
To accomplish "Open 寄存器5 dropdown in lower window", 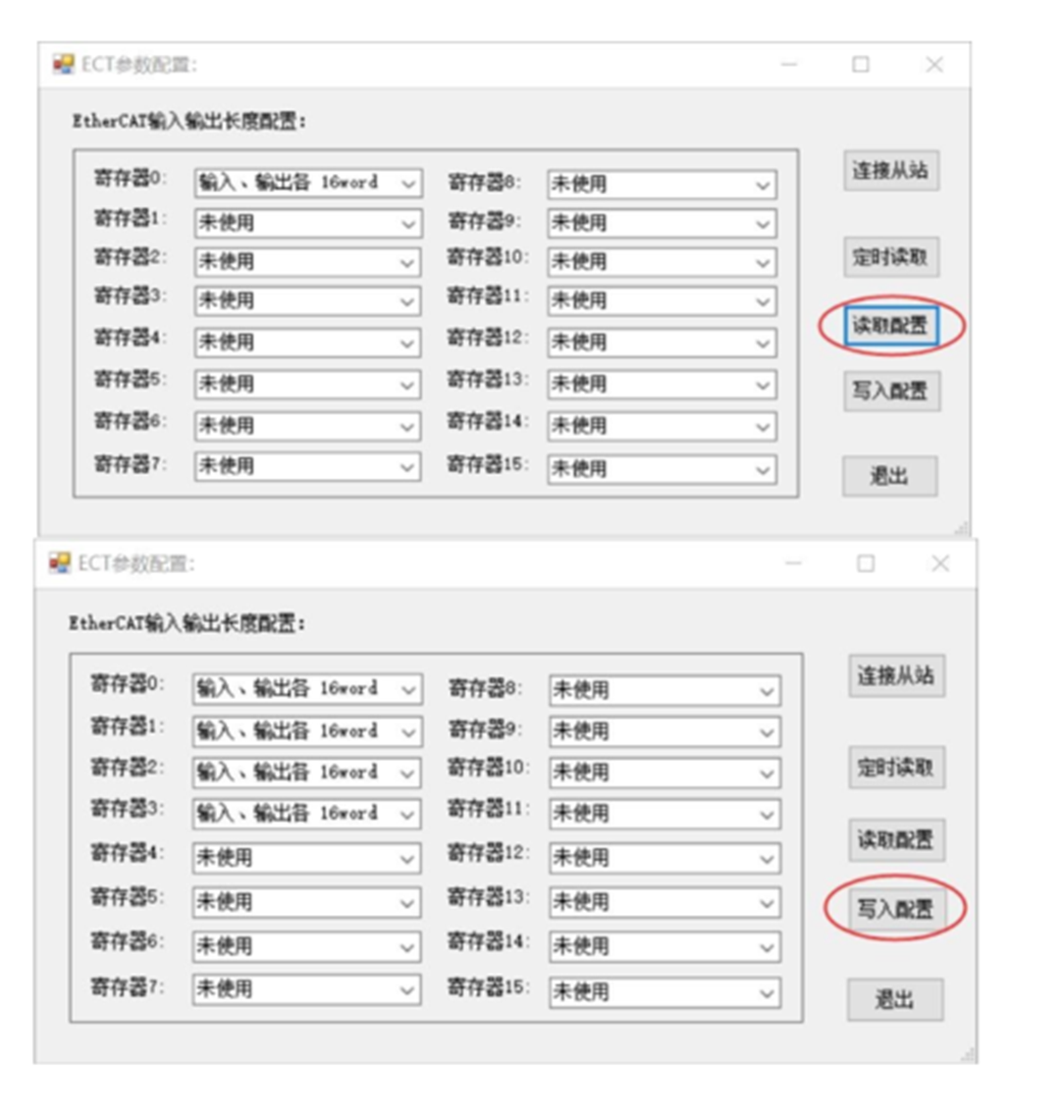I will (x=307, y=902).
